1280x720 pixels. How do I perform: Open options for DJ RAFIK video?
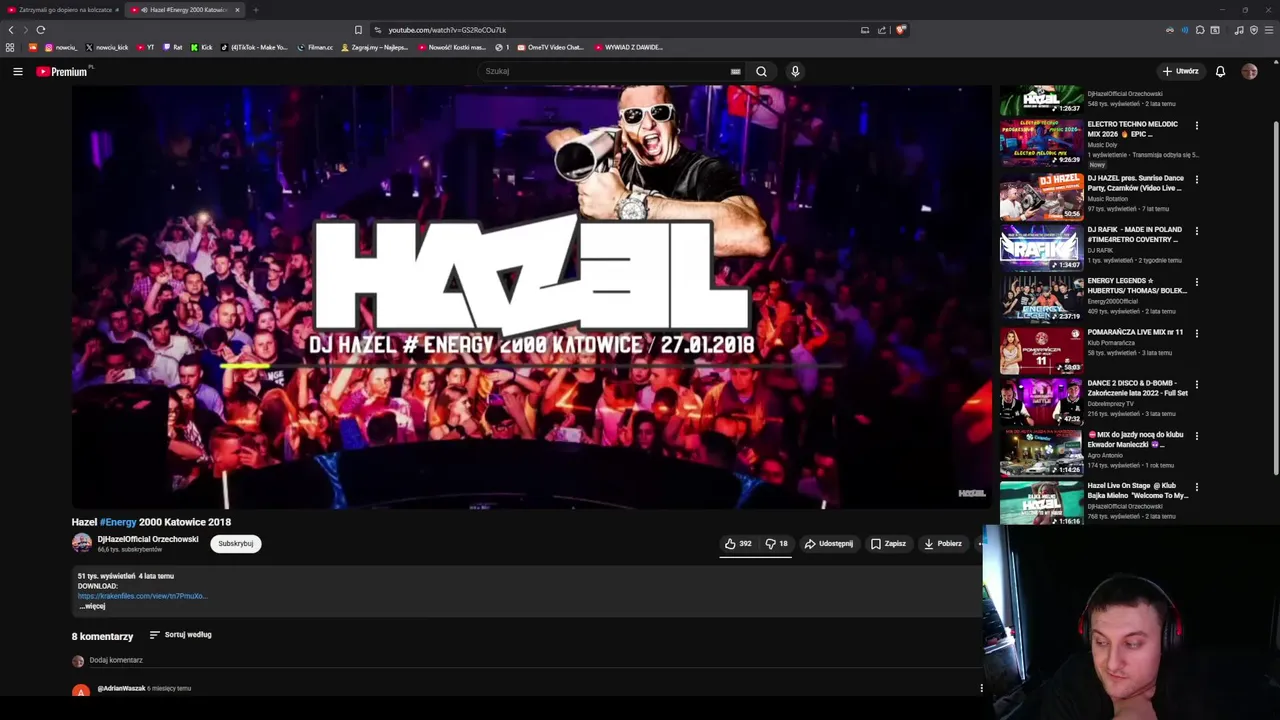coord(1196,231)
